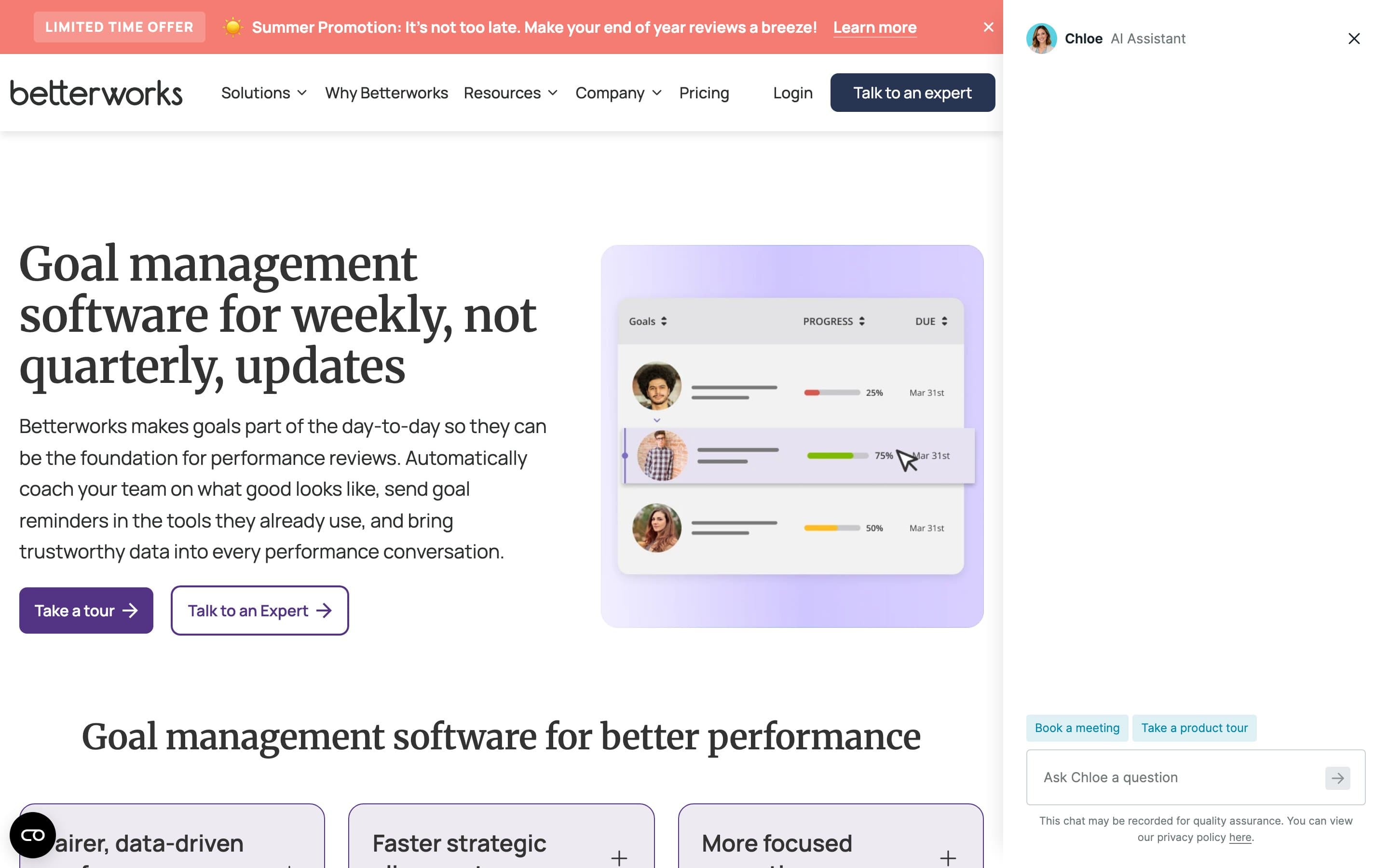Click the Login link
This screenshot has width=1389, height=868.
(x=792, y=93)
